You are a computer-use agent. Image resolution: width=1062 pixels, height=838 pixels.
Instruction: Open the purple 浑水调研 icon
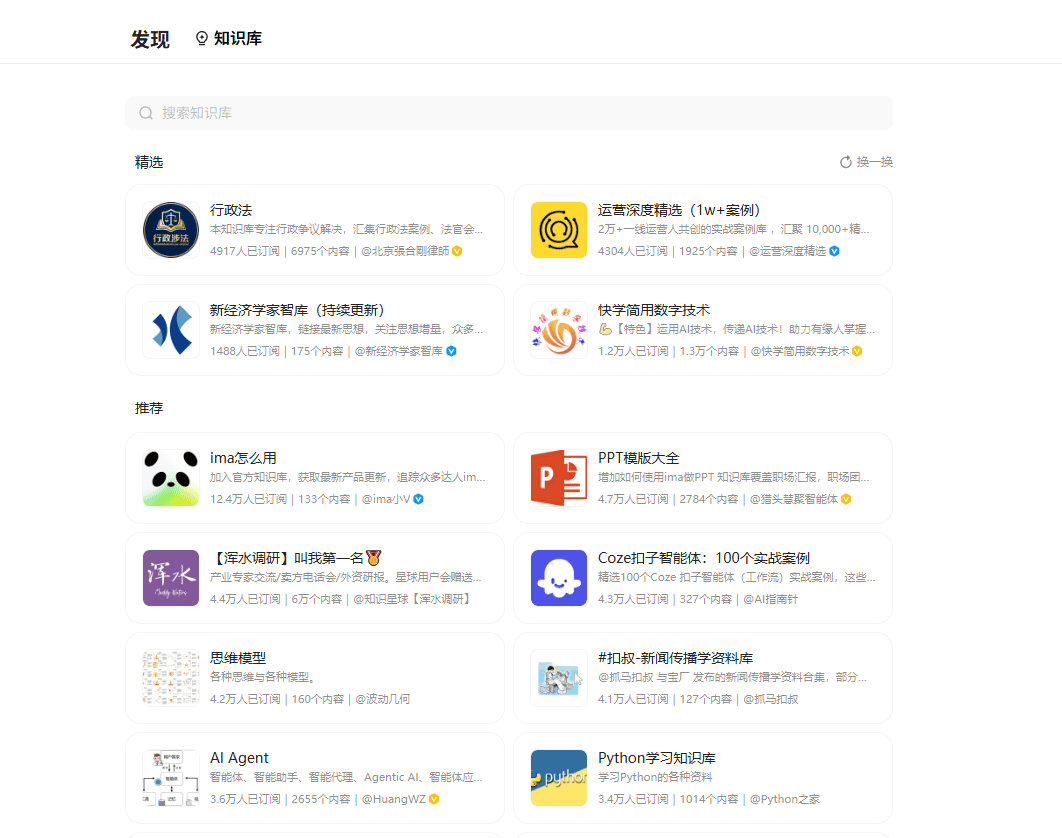[171, 578]
